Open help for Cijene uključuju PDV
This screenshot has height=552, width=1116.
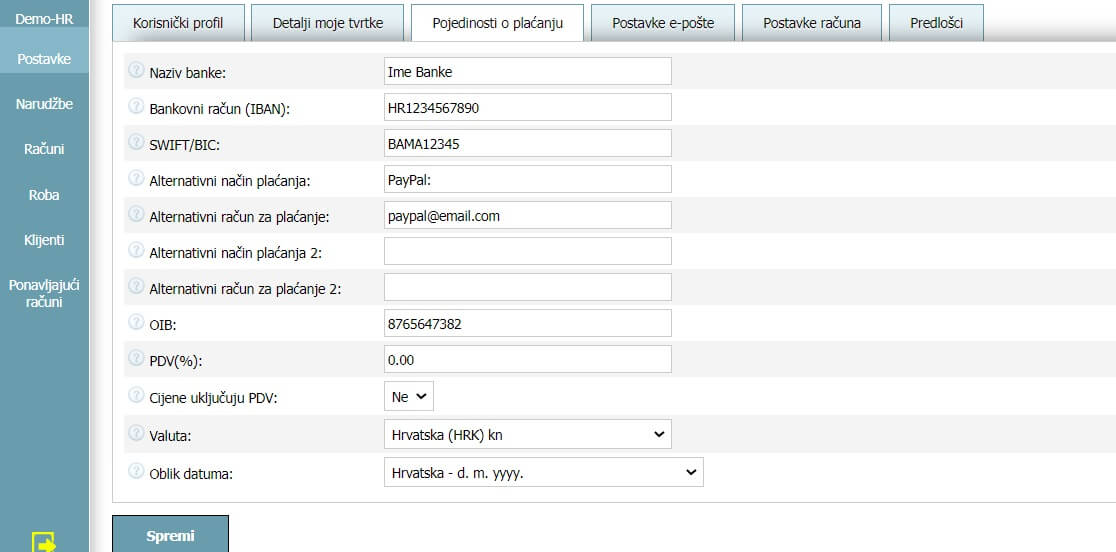136,395
